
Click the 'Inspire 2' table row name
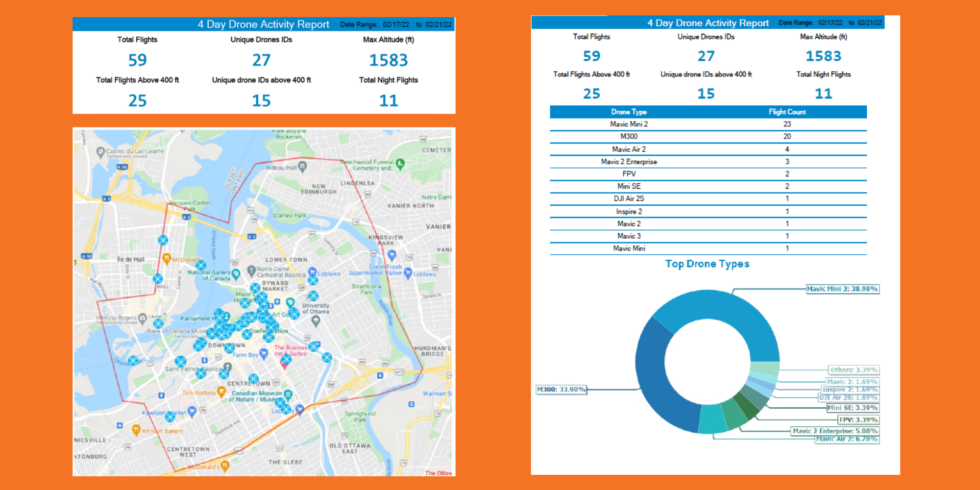coord(629,211)
